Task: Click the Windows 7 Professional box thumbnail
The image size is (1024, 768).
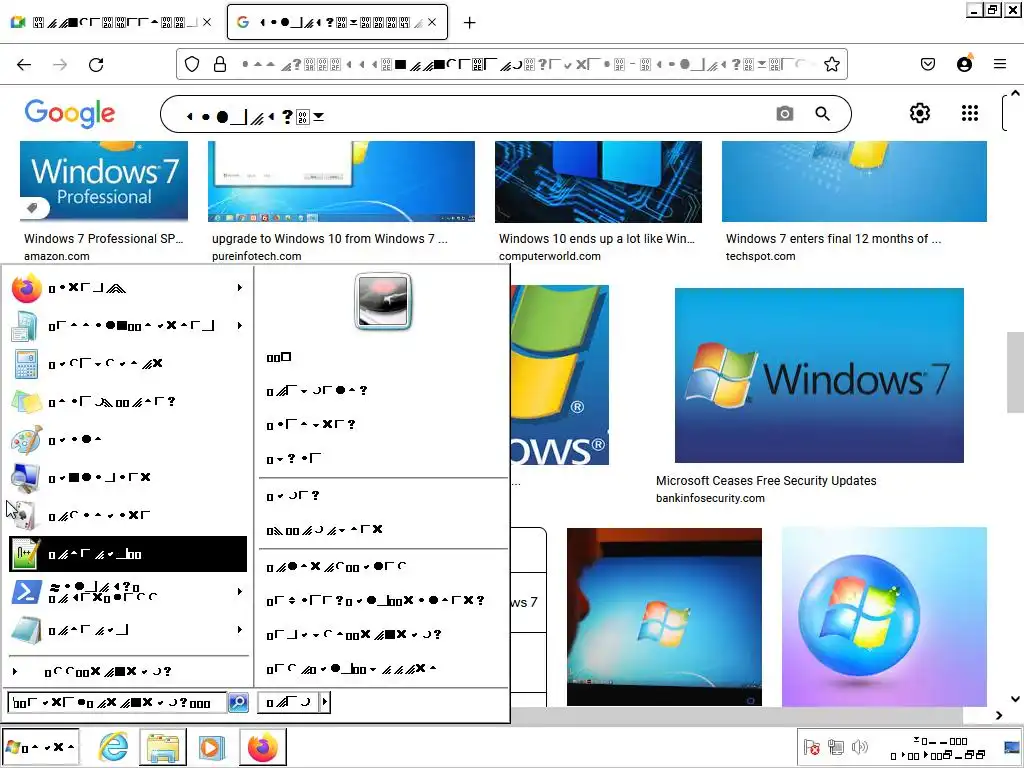Action: (x=104, y=181)
